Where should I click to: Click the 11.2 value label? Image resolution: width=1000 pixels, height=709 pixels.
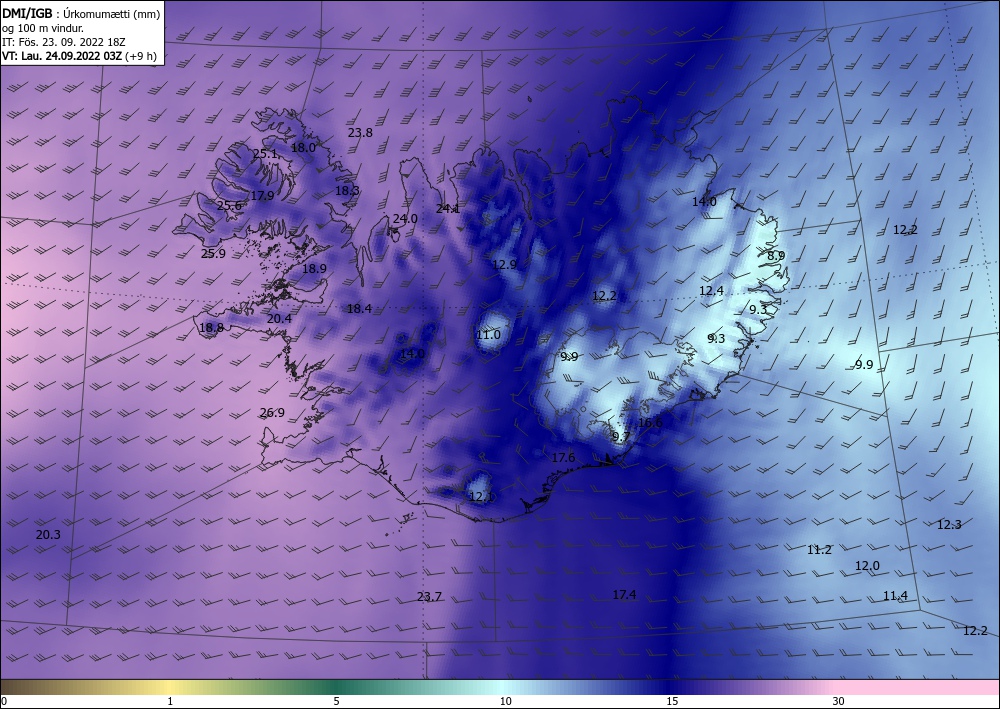coord(819,550)
